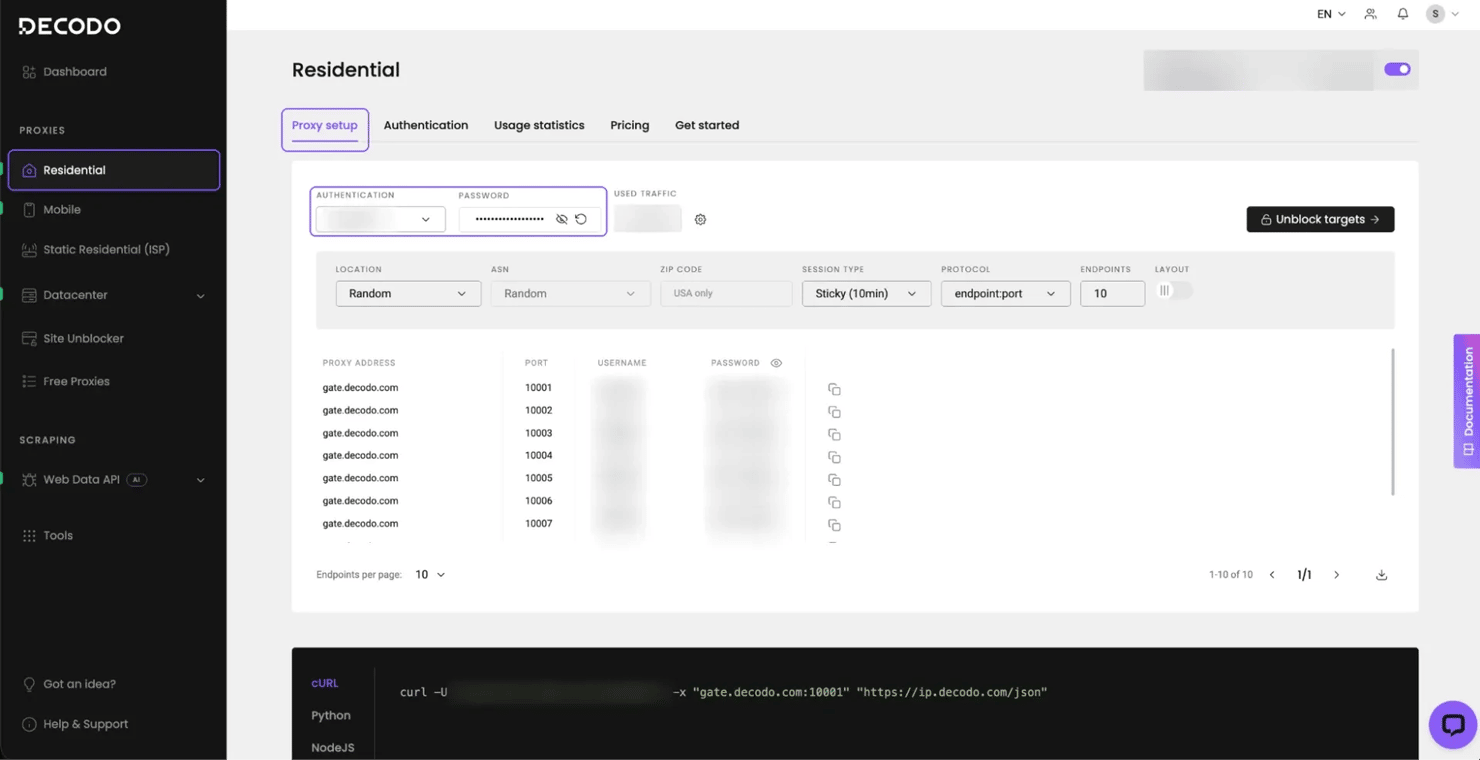Click the Unblock targets button

pos(1320,219)
